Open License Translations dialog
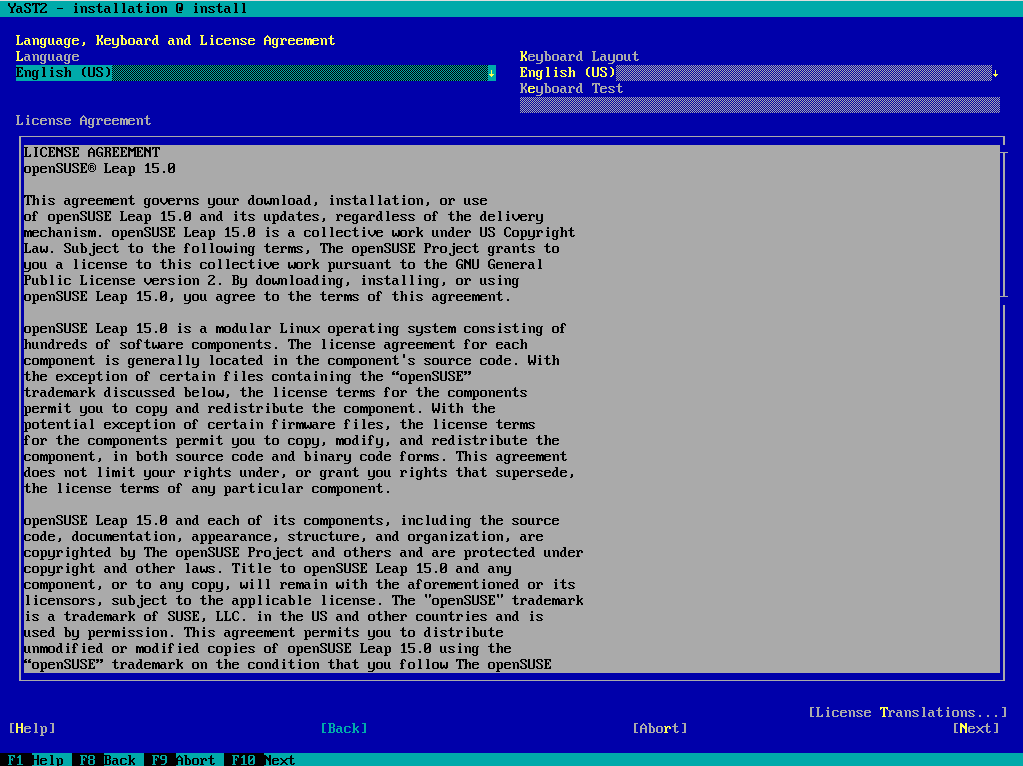Image resolution: width=1023 pixels, height=766 pixels. coord(907,712)
